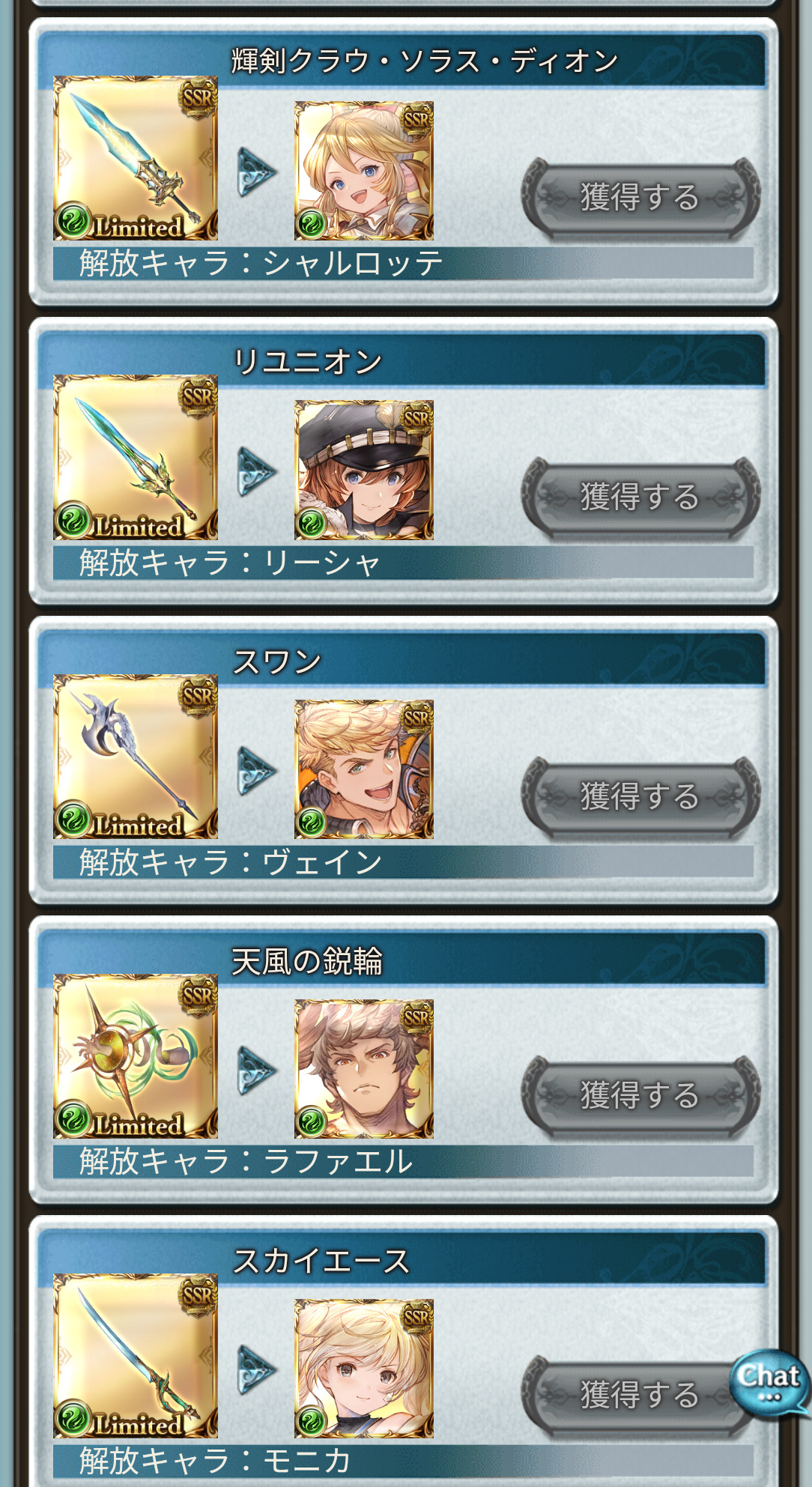This screenshot has width=812, height=1487.
Task: Select the モニカ character portrait
Action: pos(364,1369)
